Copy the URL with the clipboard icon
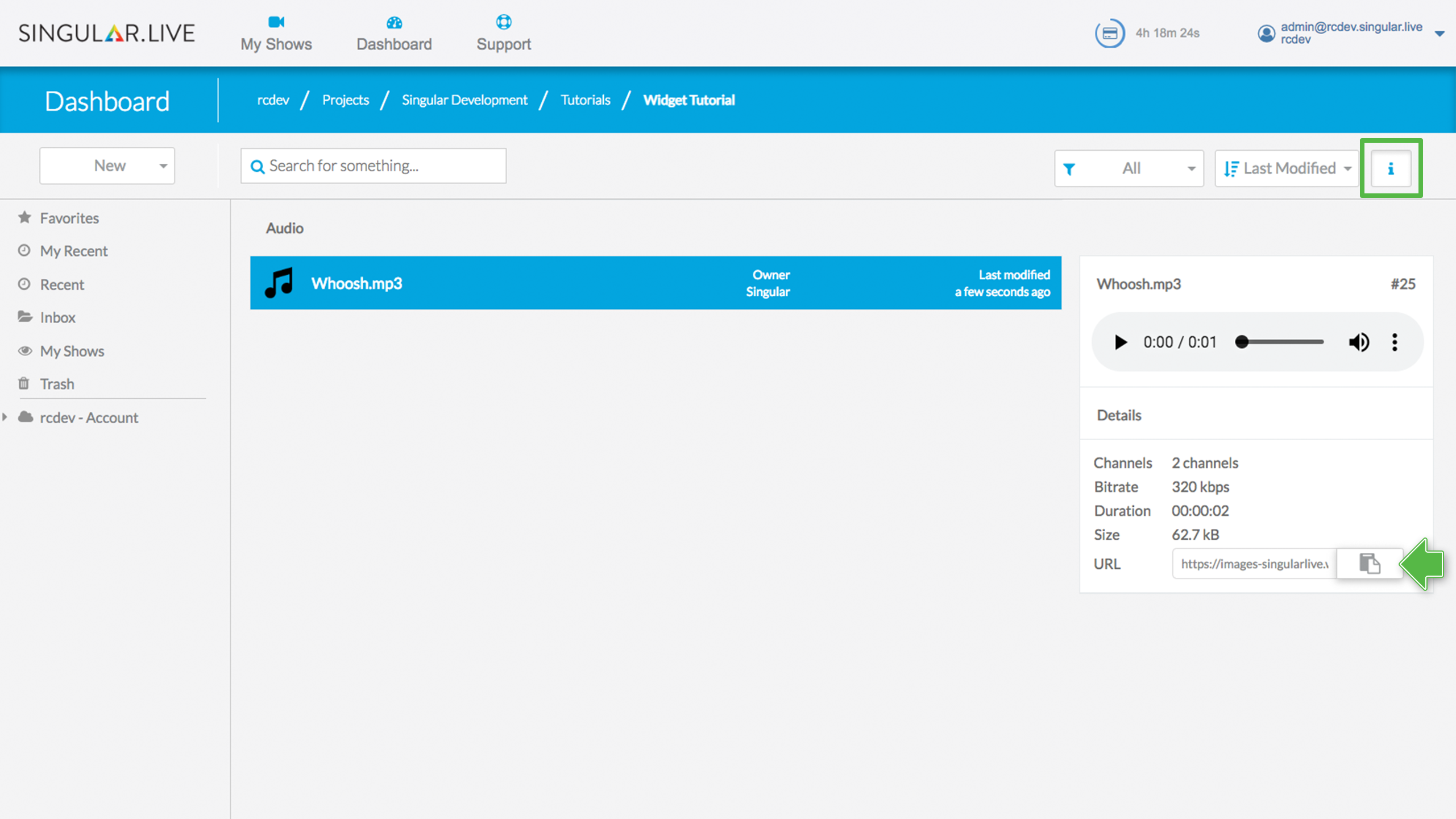Viewport: 1456px width, 819px height. 1370,563
